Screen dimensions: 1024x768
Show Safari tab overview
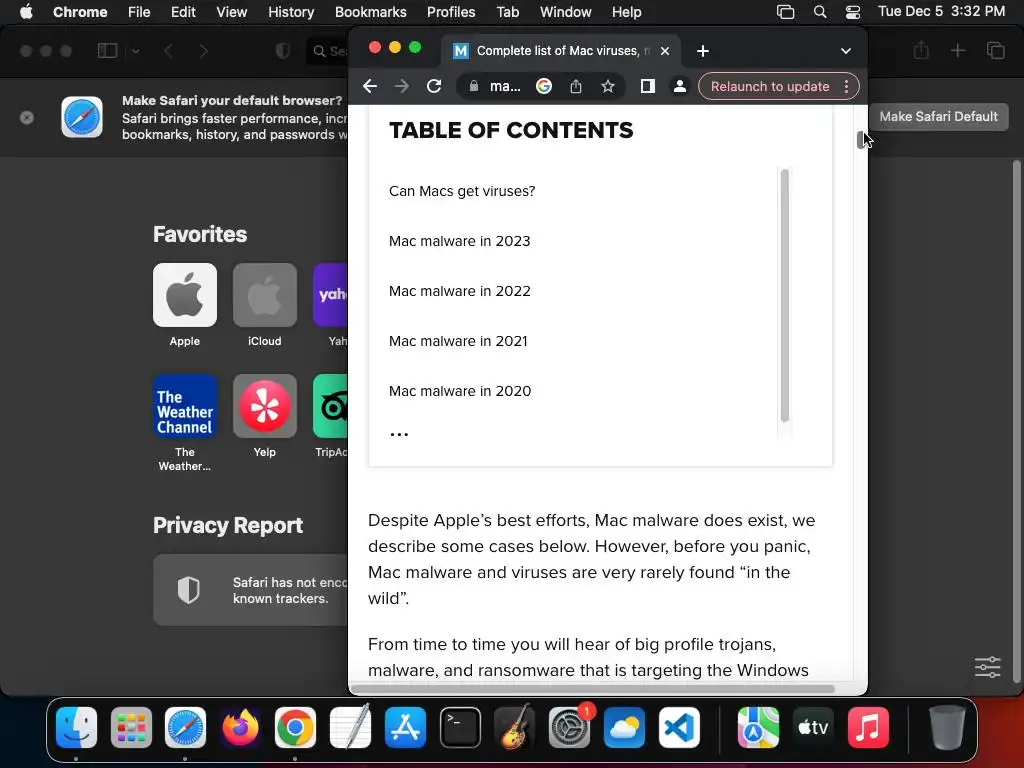click(x=995, y=50)
